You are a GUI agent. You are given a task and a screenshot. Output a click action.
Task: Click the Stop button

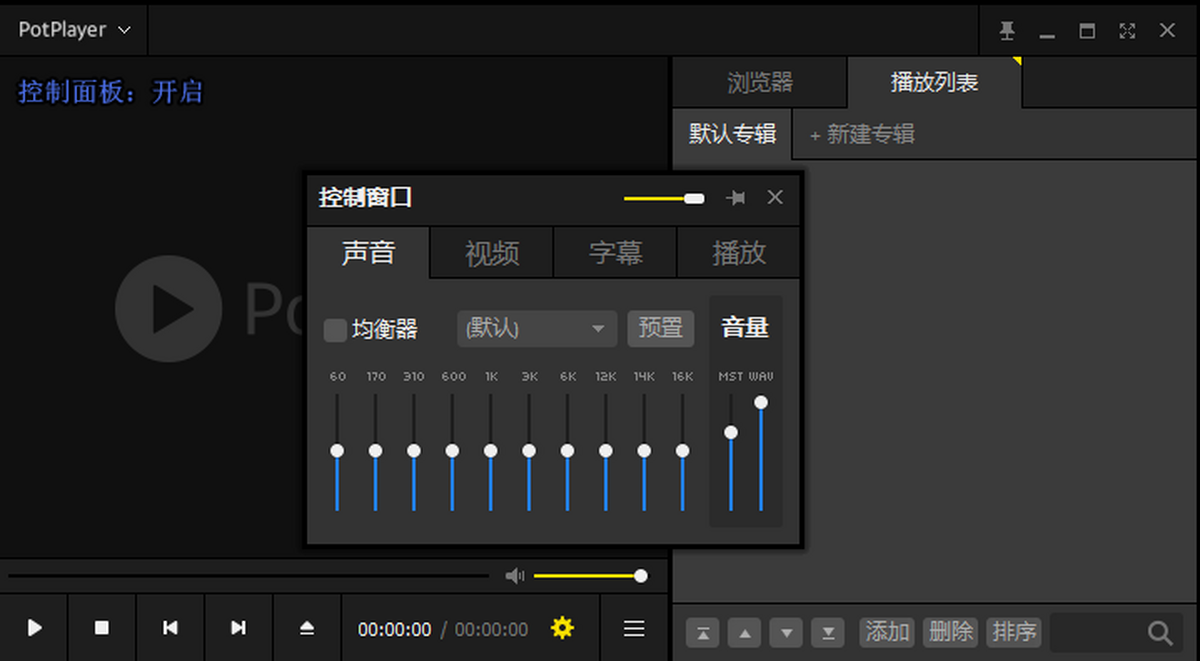pyautogui.click(x=102, y=628)
